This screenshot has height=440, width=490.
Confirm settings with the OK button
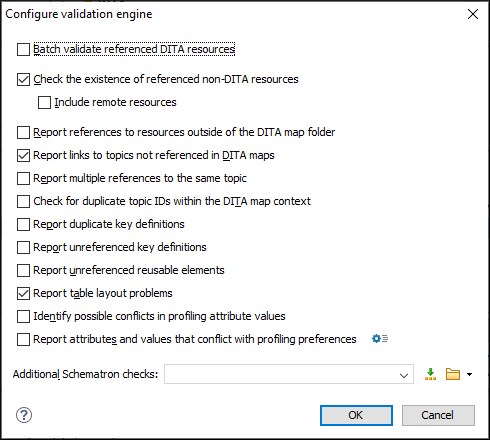click(x=356, y=415)
